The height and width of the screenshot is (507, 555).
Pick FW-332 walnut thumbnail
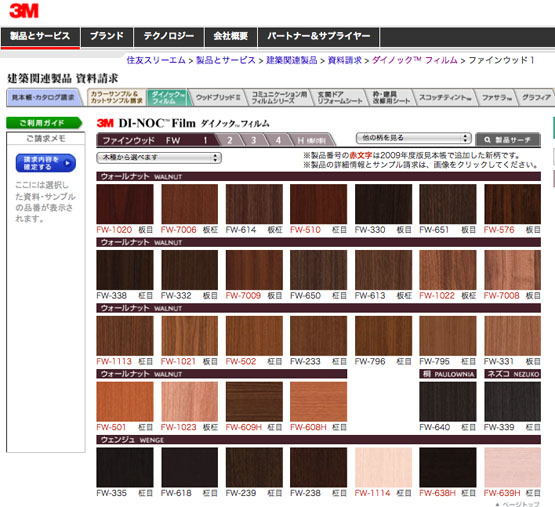[x=189, y=270]
